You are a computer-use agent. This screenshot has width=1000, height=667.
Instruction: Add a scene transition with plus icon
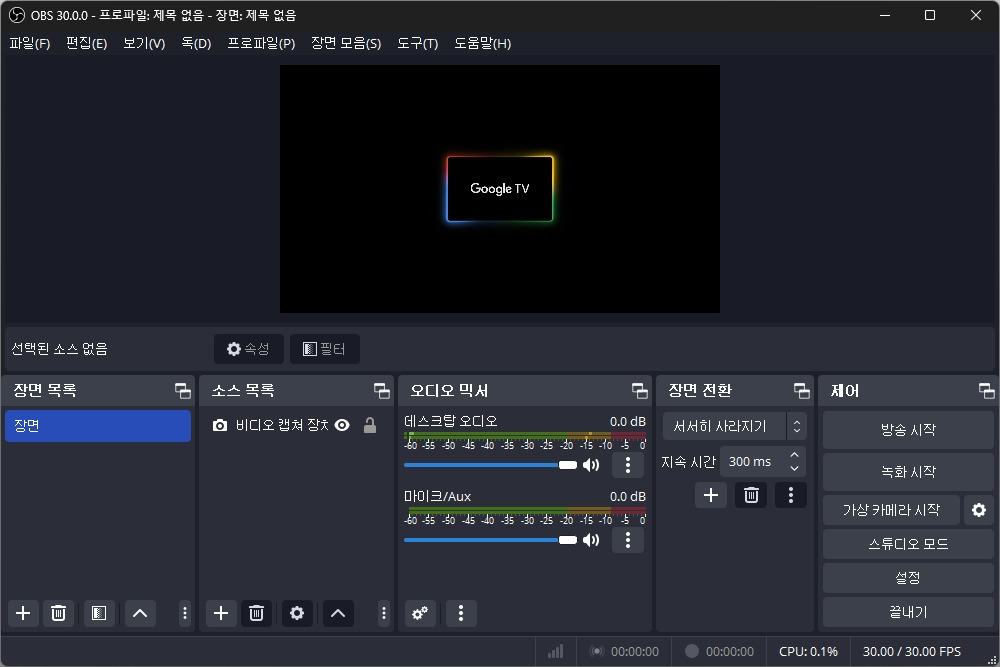(710, 495)
